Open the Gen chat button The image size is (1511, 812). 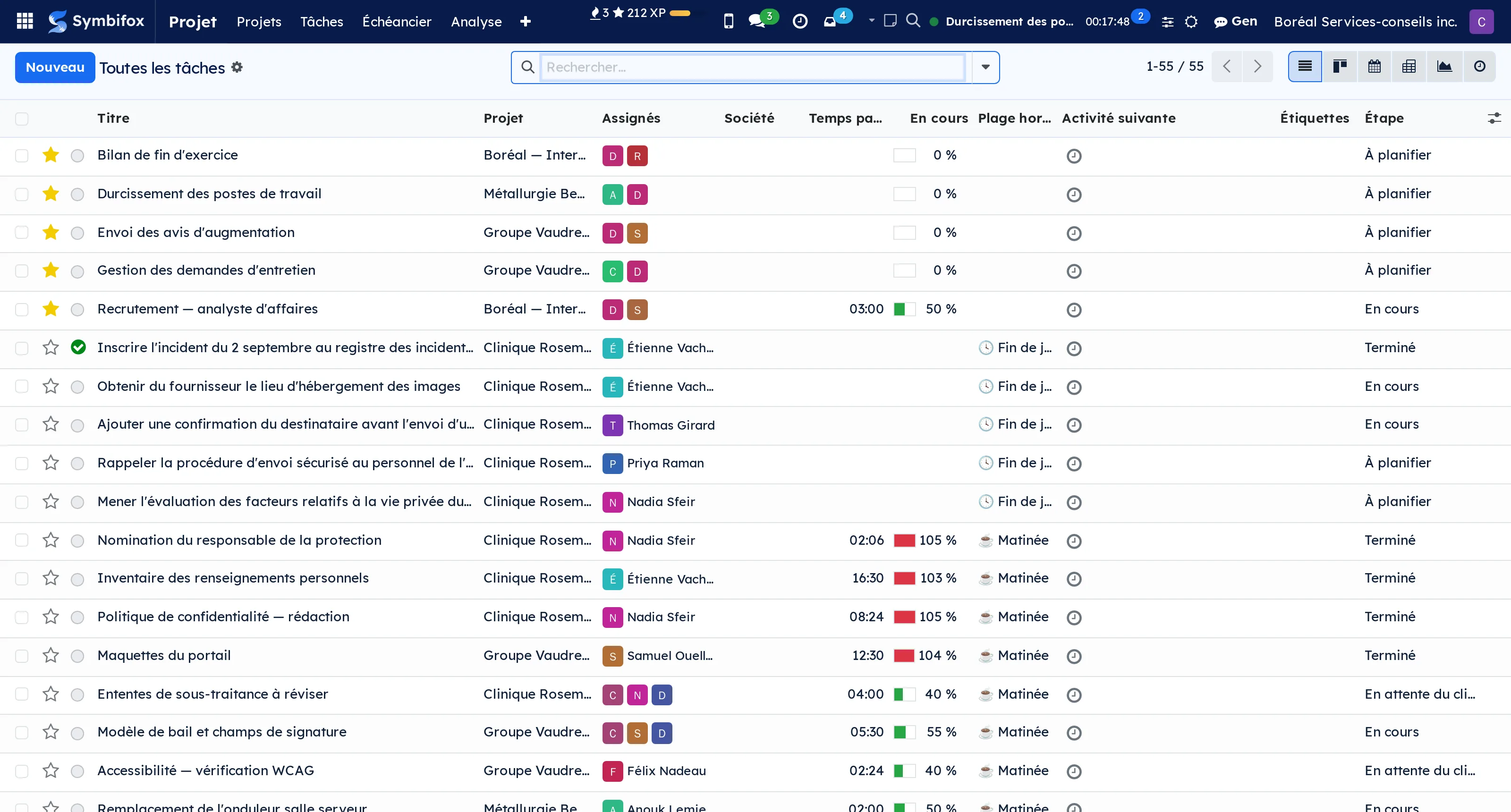(1235, 22)
